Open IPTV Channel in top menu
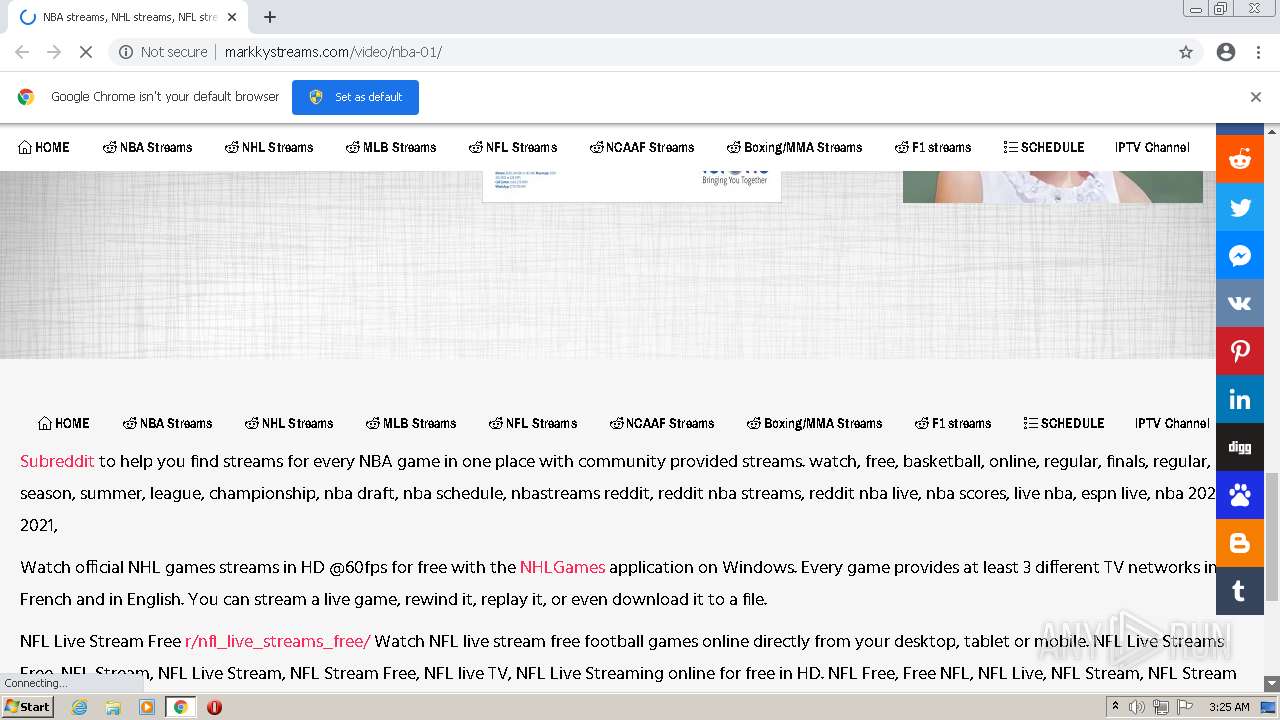The height and width of the screenshot is (720, 1280). click(1152, 147)
